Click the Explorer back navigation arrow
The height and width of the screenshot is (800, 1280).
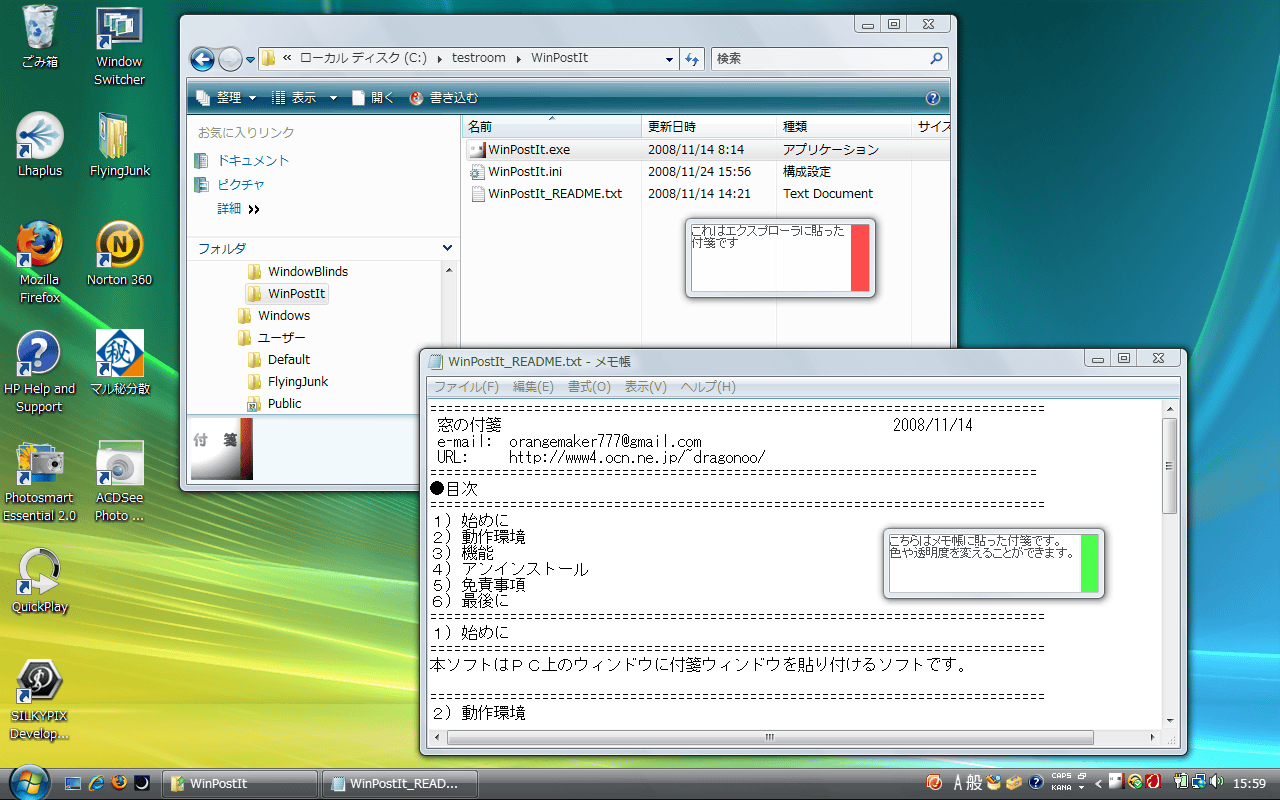point(202,59)
